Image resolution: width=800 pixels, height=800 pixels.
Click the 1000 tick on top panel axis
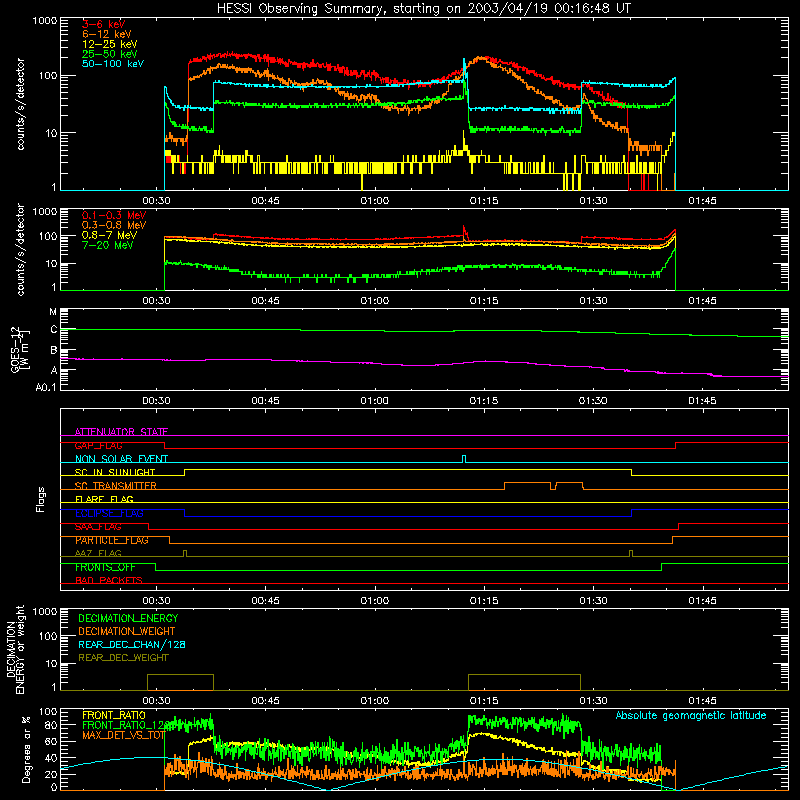[45, 21]
